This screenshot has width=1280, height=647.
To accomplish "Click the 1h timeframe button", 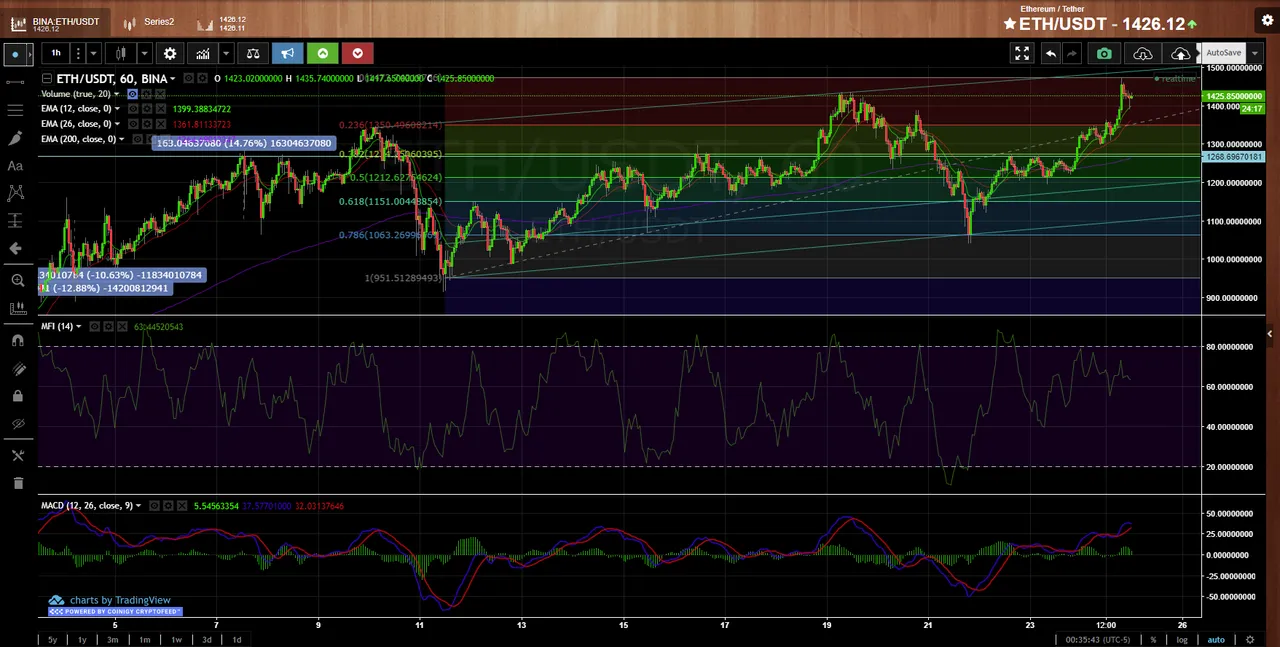I will [56, 53].
